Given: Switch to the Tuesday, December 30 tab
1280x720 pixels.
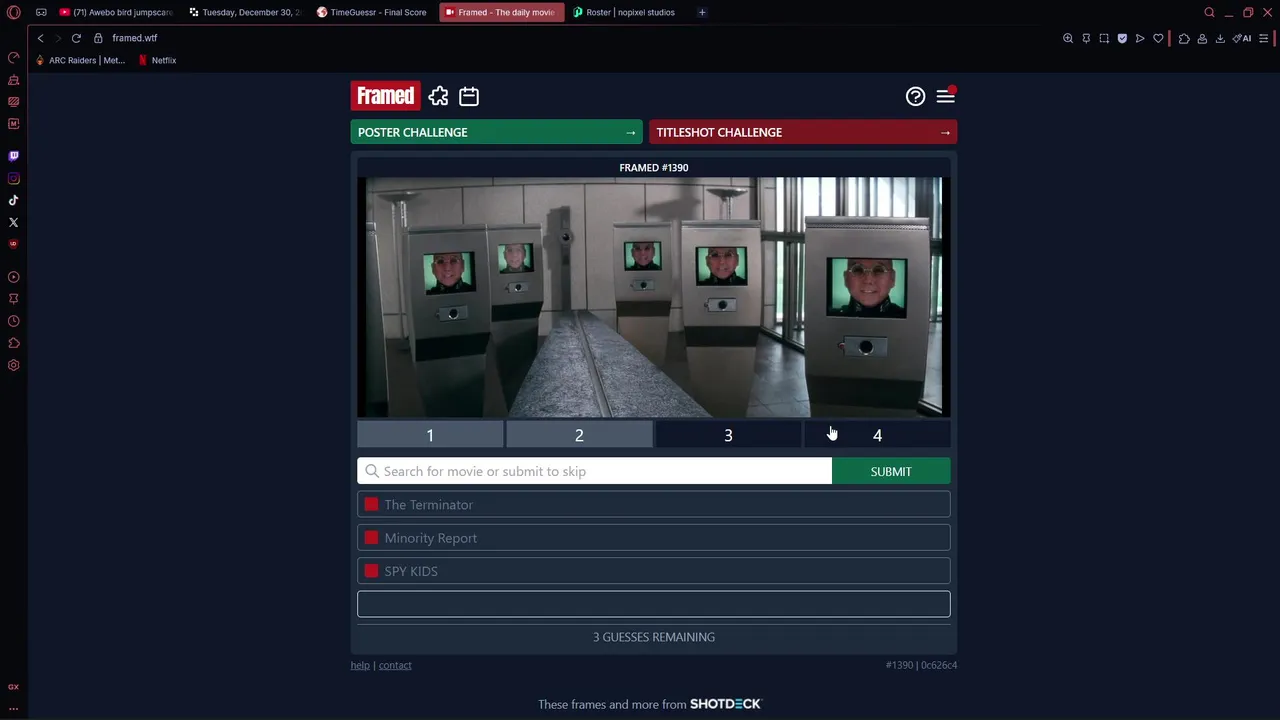Looking at the screenshot, I should click(245, 12).
